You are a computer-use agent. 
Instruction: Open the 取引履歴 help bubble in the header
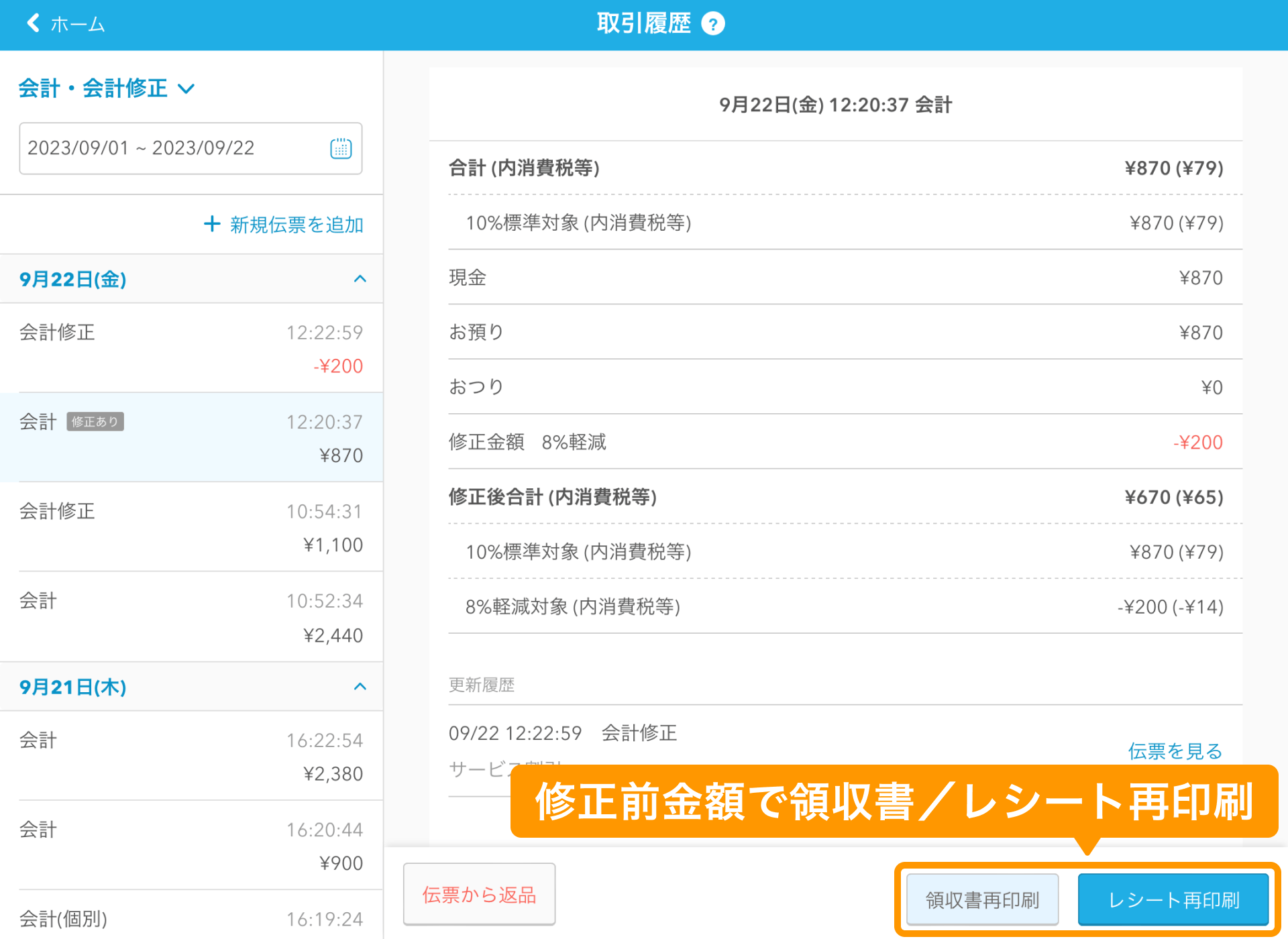[714, 23]
